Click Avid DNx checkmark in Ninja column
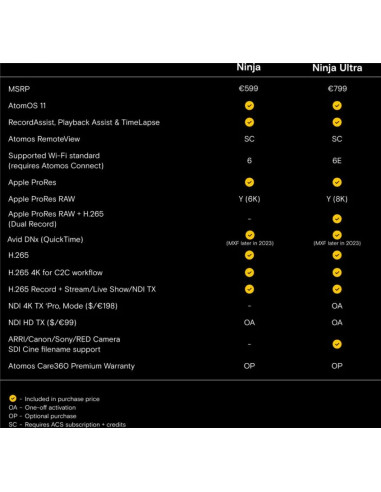 click(250, 235)
